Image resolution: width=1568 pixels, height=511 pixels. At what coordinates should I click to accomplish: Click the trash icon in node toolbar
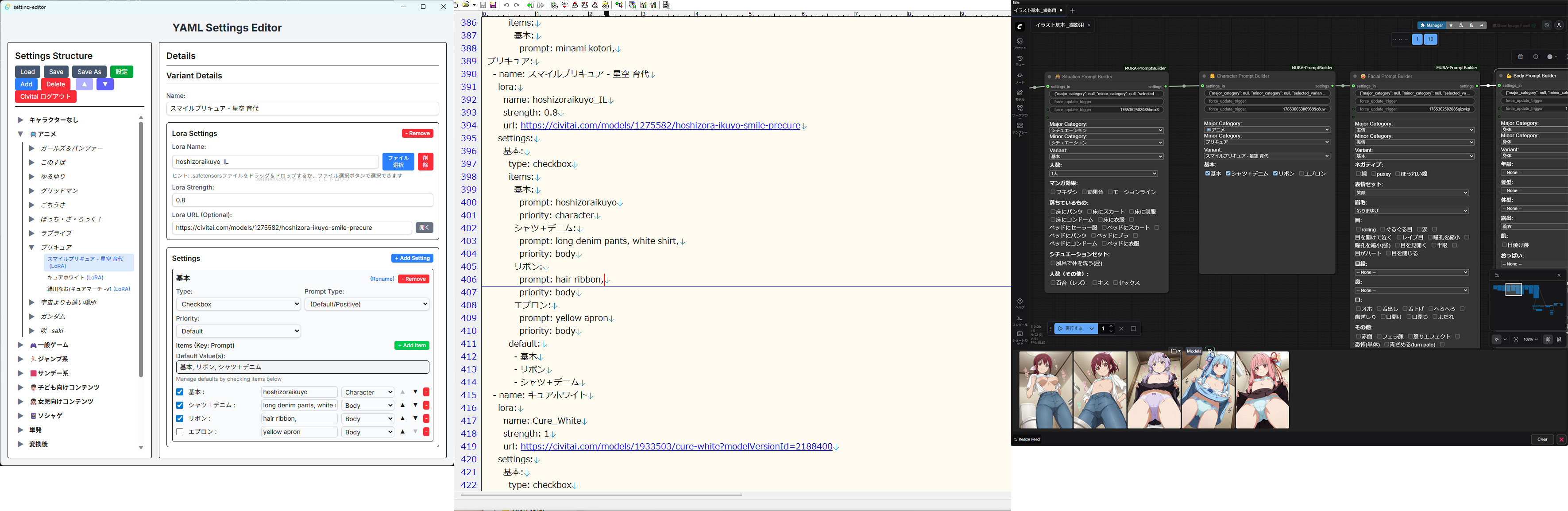point(1520,57)
